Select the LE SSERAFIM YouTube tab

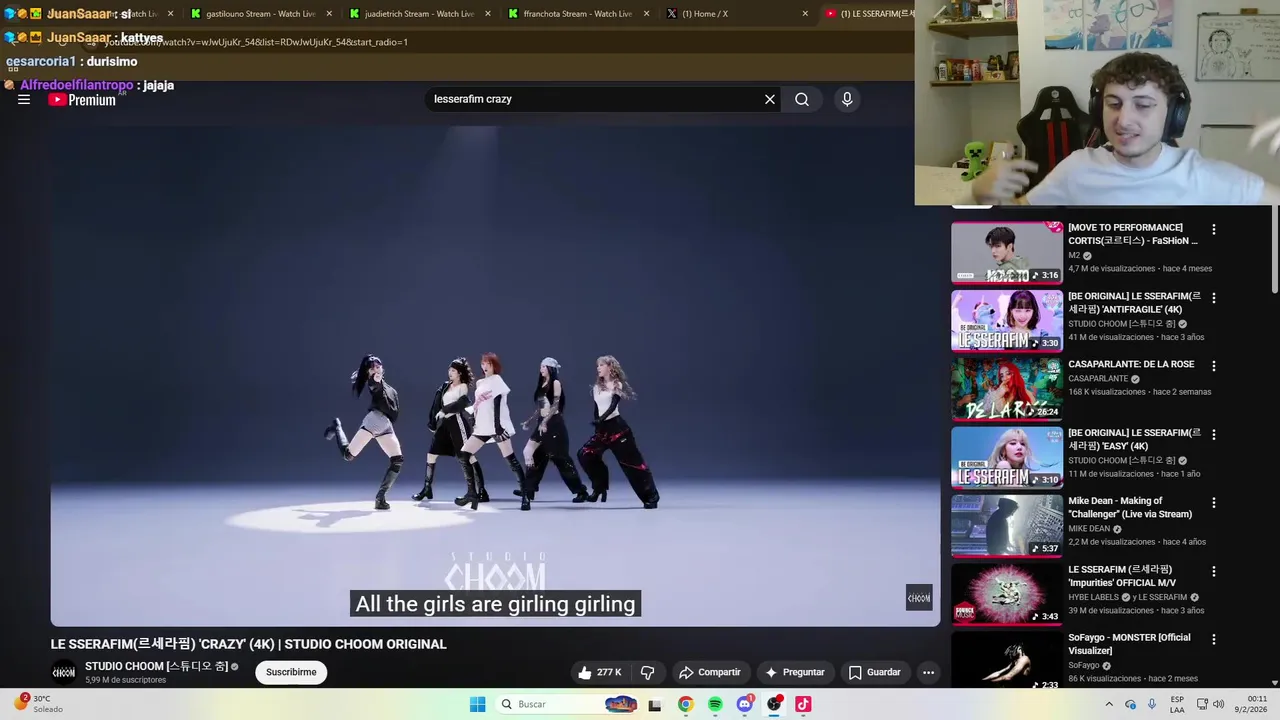click(868, 14)
